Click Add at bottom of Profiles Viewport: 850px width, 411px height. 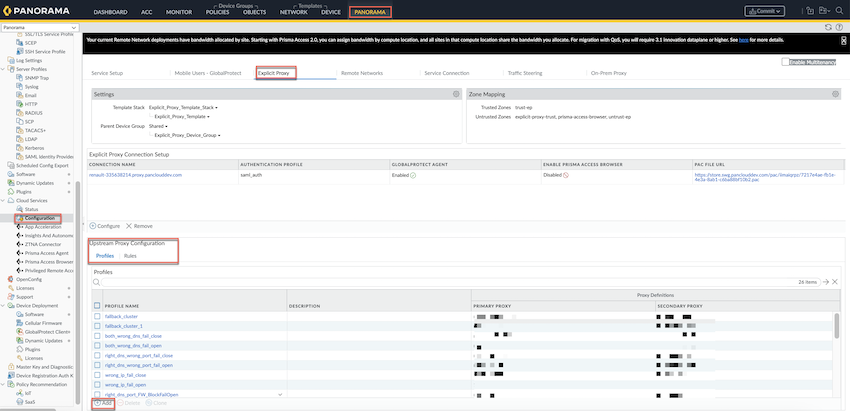(105, 403)
